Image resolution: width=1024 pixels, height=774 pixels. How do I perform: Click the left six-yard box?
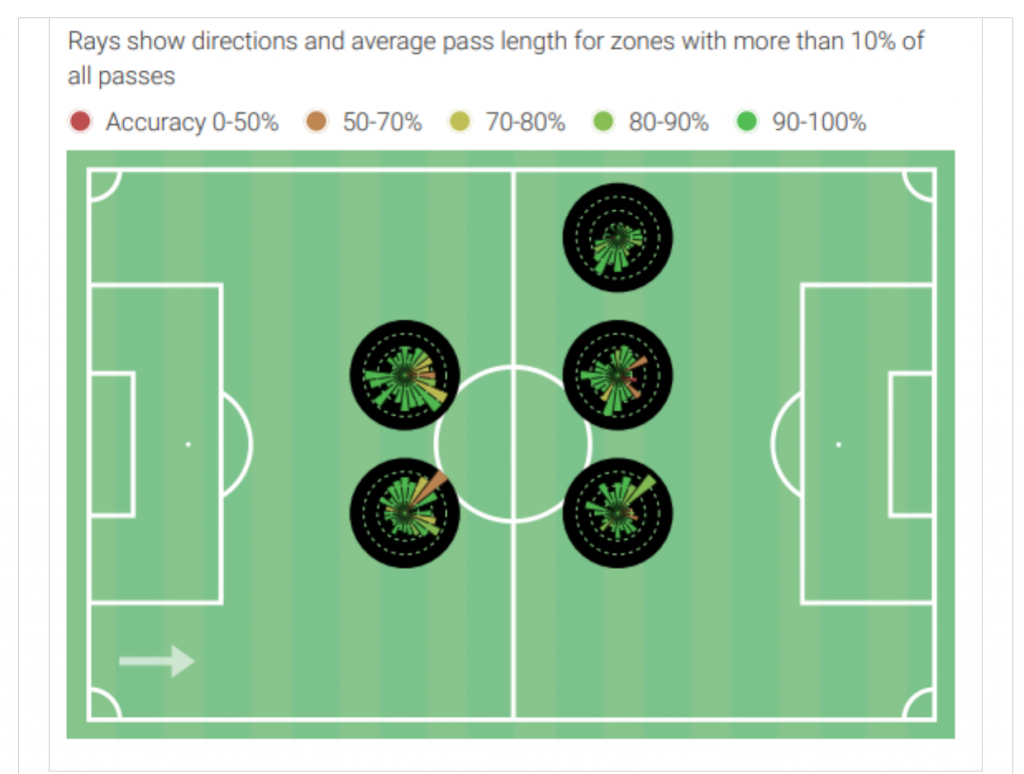click(x=112, y=444)
